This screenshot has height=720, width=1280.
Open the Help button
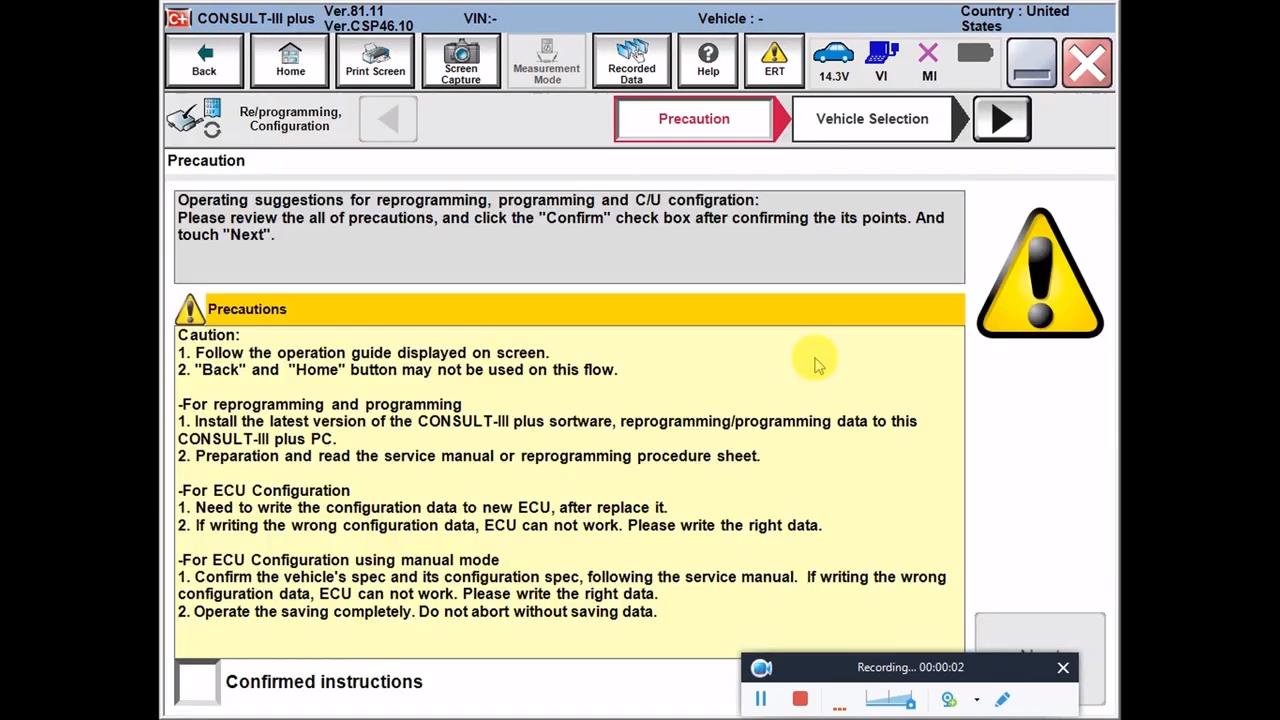708,61
